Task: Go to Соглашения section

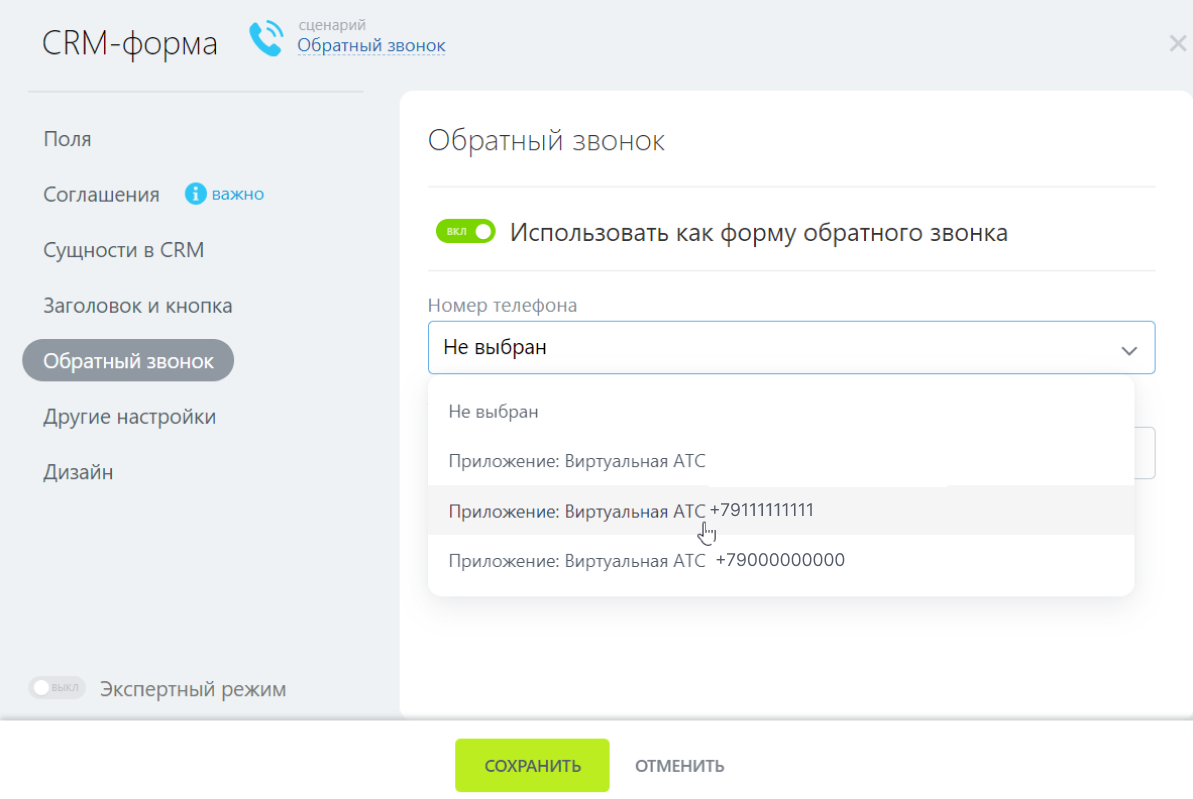Action: pyautogui.click(x=101, y=195)
